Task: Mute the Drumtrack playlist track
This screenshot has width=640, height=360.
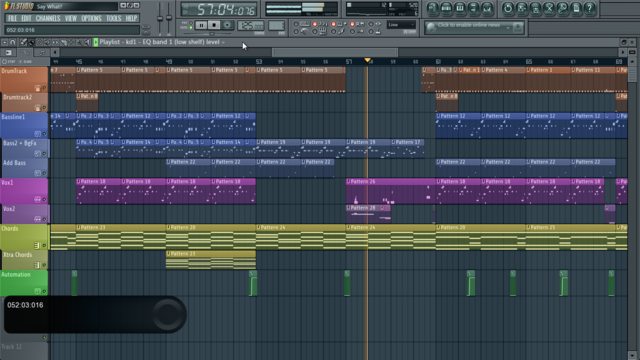Action: (44, 88)
